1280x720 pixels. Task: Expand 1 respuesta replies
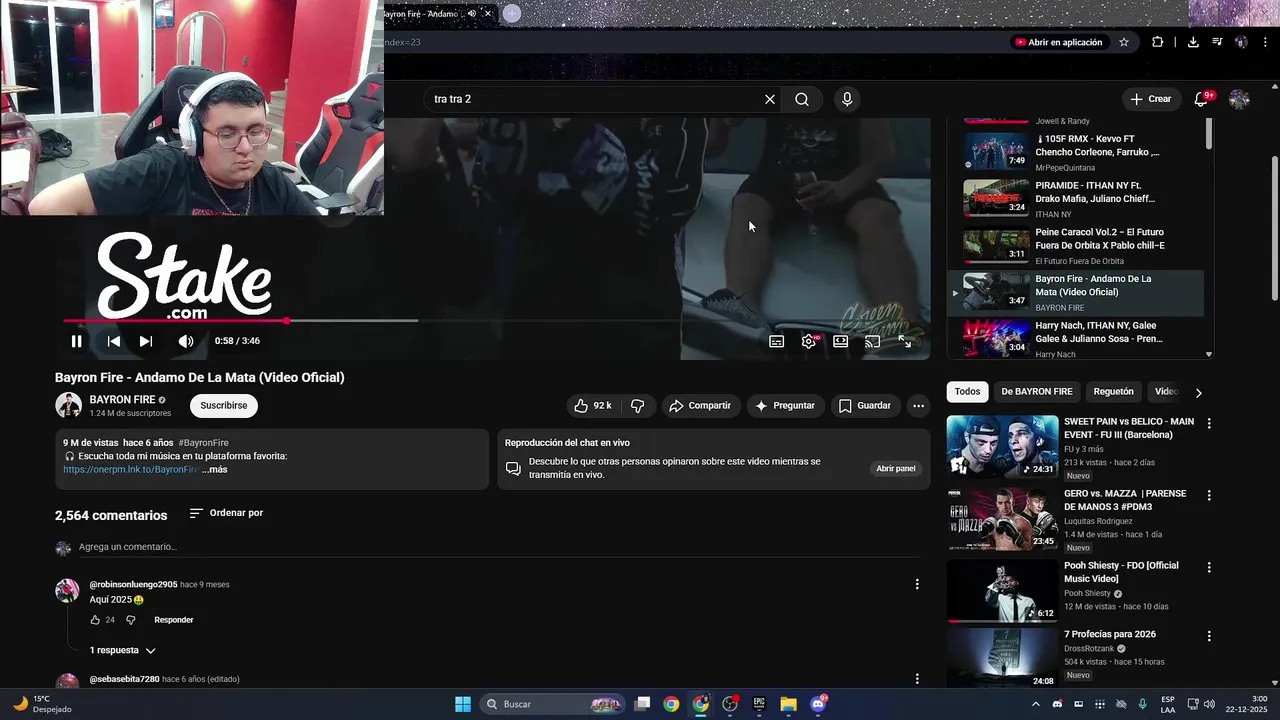123,650
